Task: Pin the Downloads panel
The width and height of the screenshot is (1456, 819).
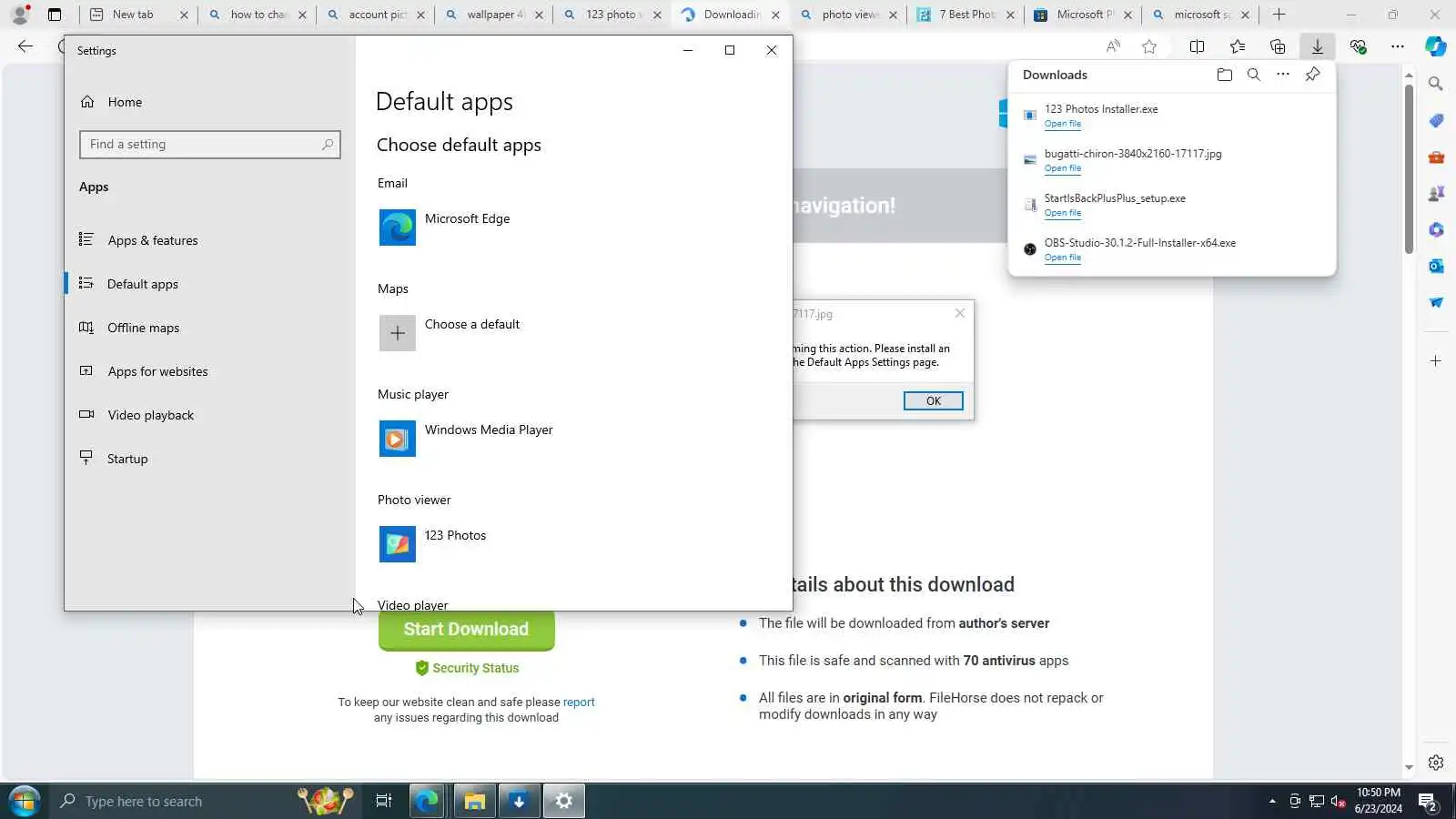Action: coord(1312,75)
